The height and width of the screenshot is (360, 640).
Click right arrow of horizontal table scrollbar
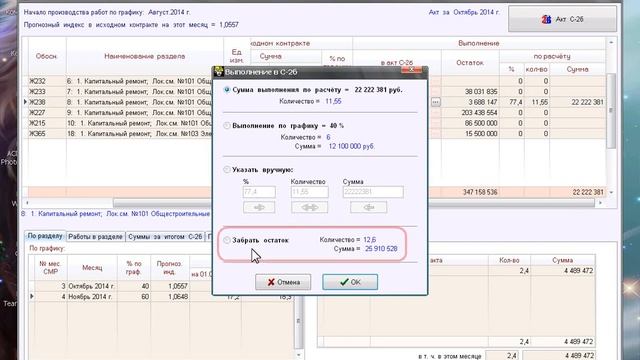pyautogui.click(x=600, y=203)
